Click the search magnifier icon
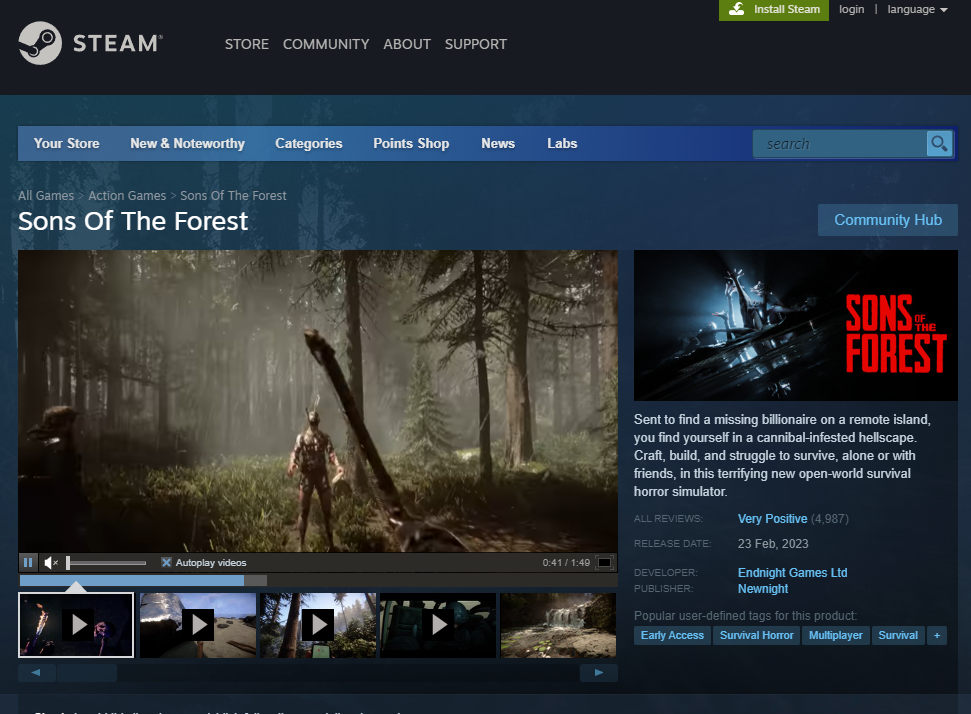The image size is (971, 714). [x=938, y=143]
